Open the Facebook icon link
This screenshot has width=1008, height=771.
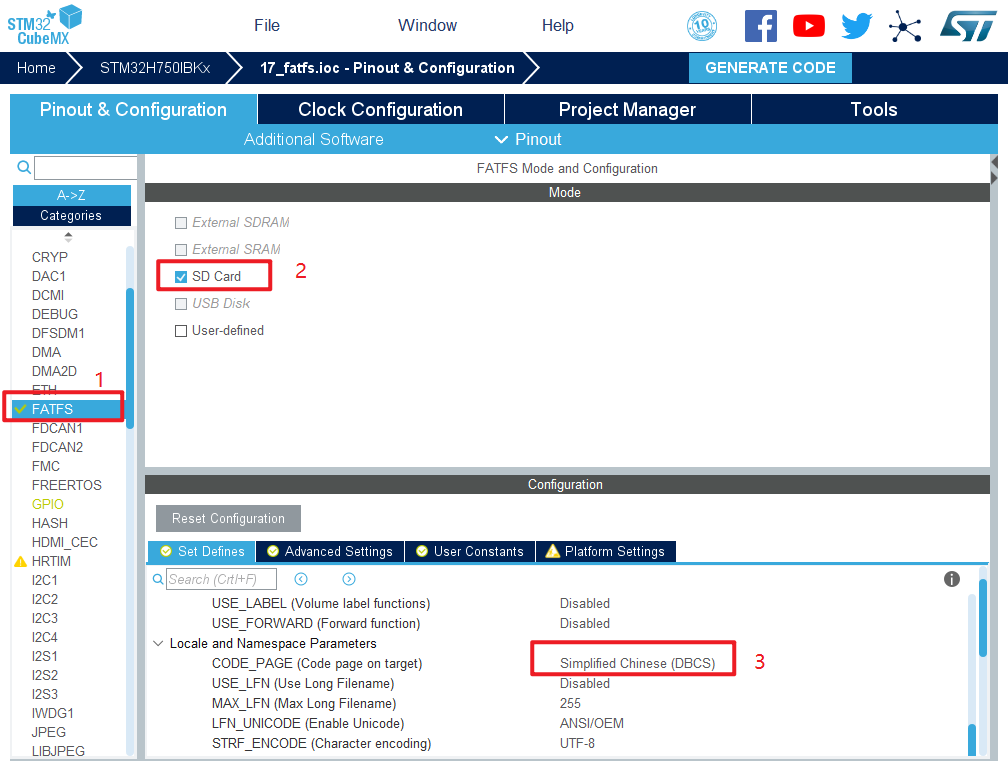pos(760,26)
